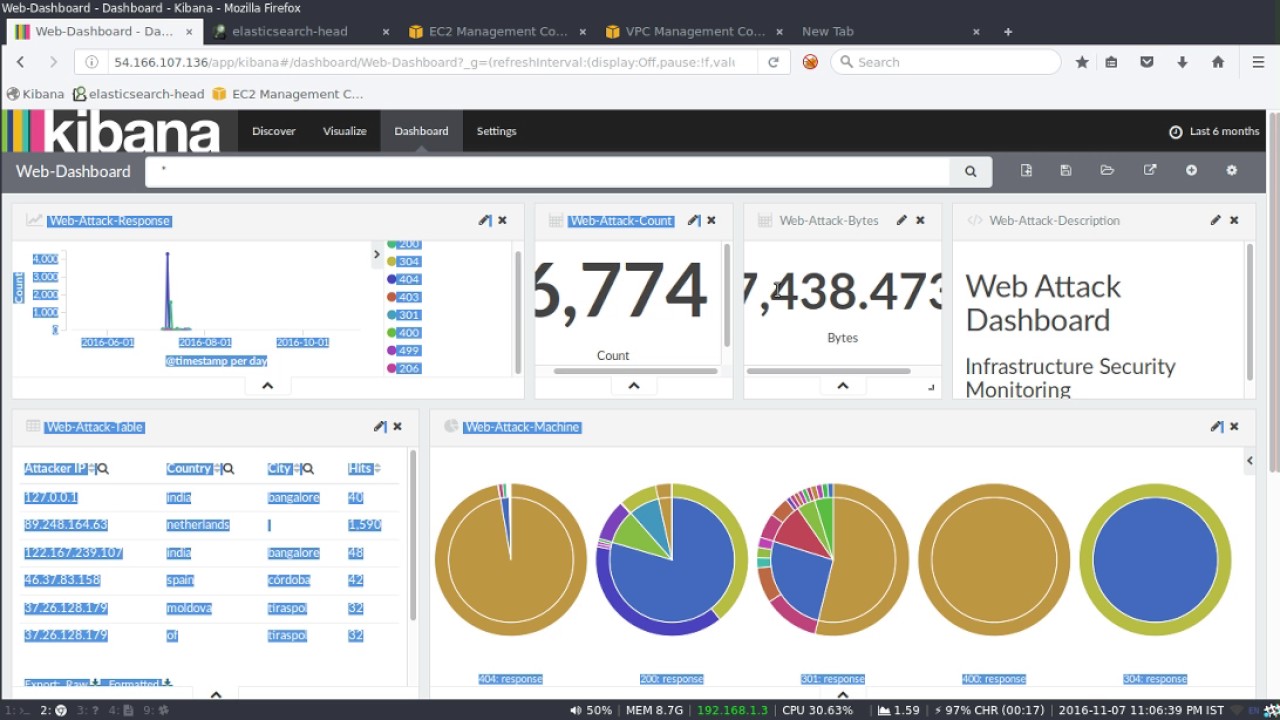
Task: Remove the Web-Attack-Response panel
Action: (x=502, y=220)
